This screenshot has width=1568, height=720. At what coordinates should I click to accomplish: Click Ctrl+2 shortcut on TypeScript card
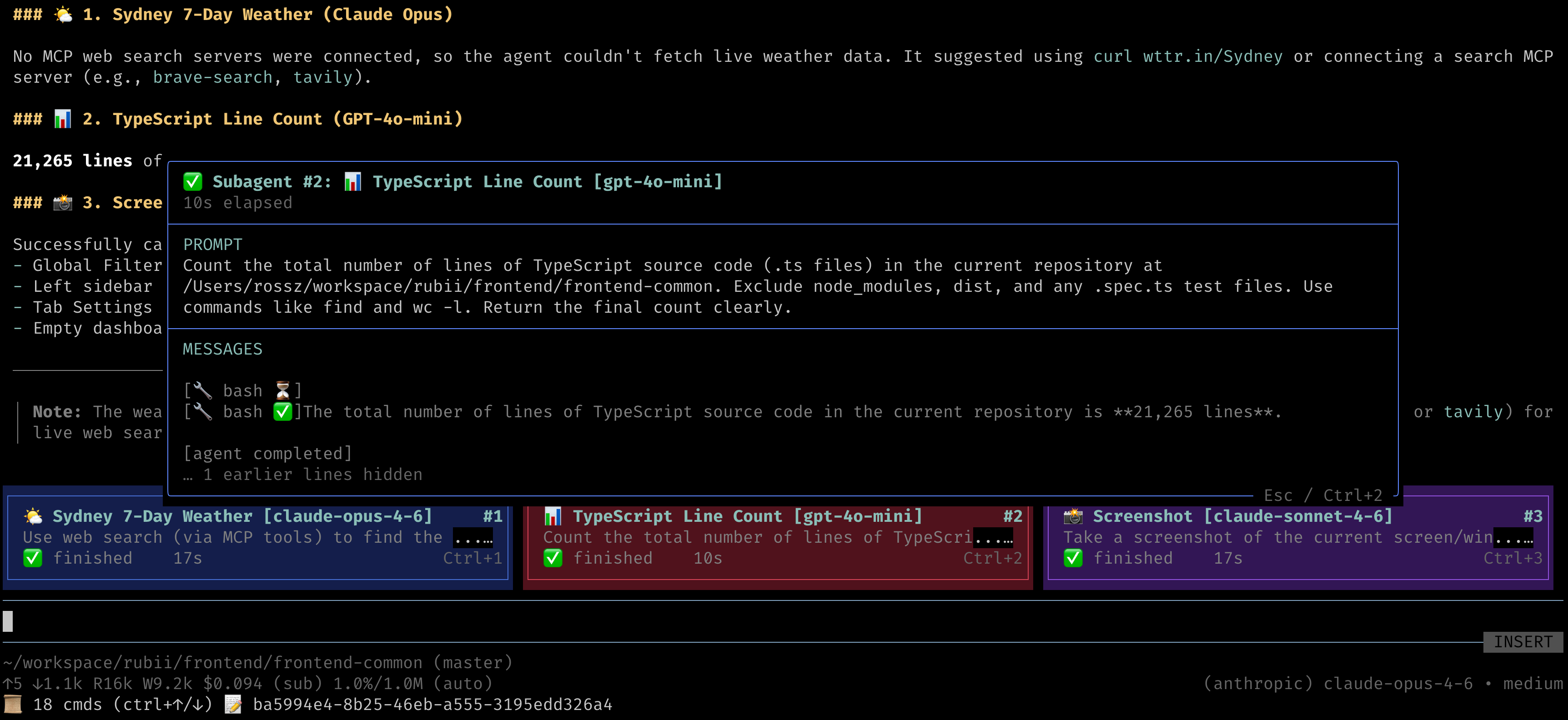992,558
